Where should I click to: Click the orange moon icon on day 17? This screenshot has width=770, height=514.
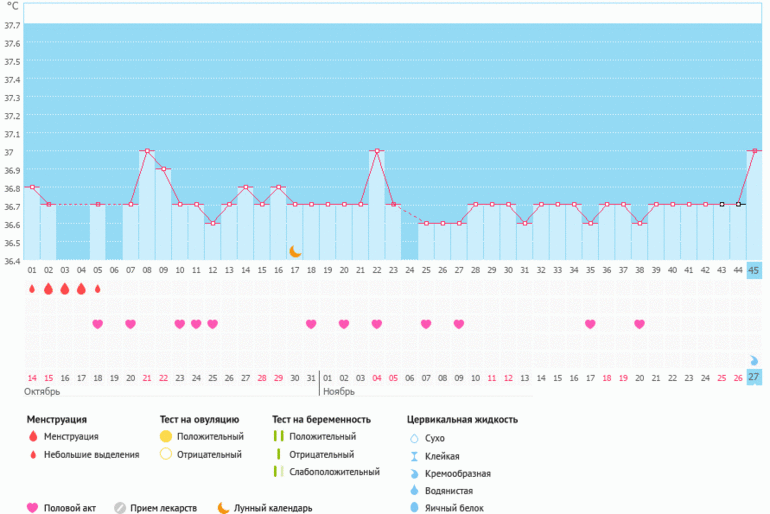tap(295, 252)
